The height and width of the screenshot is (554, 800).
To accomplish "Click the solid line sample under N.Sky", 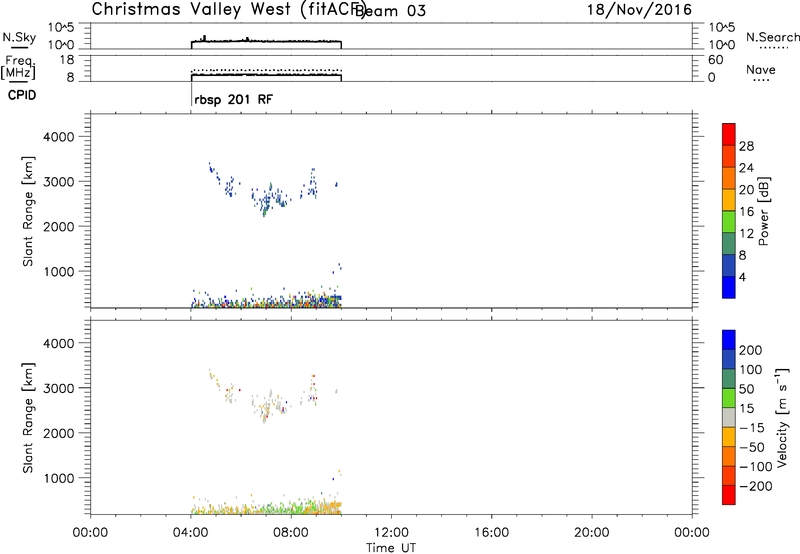I will coord(19,48).
